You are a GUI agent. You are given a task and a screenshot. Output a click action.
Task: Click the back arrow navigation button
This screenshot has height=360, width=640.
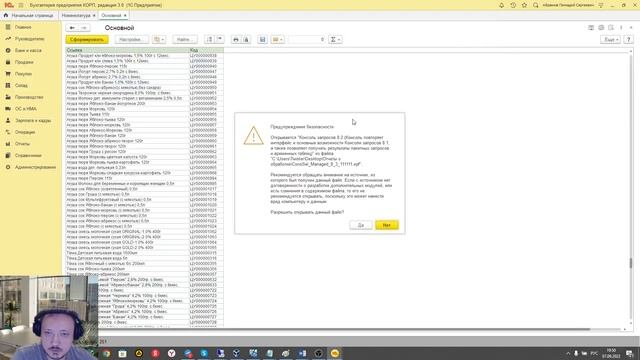point(72,28)
